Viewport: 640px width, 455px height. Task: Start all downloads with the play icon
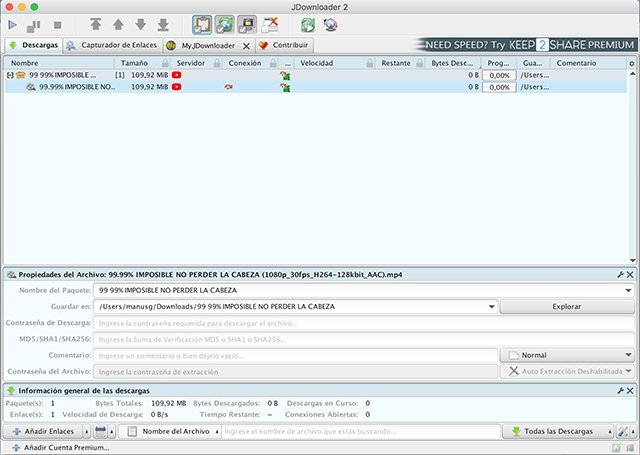pyautogui.click(x=13, y=25)
